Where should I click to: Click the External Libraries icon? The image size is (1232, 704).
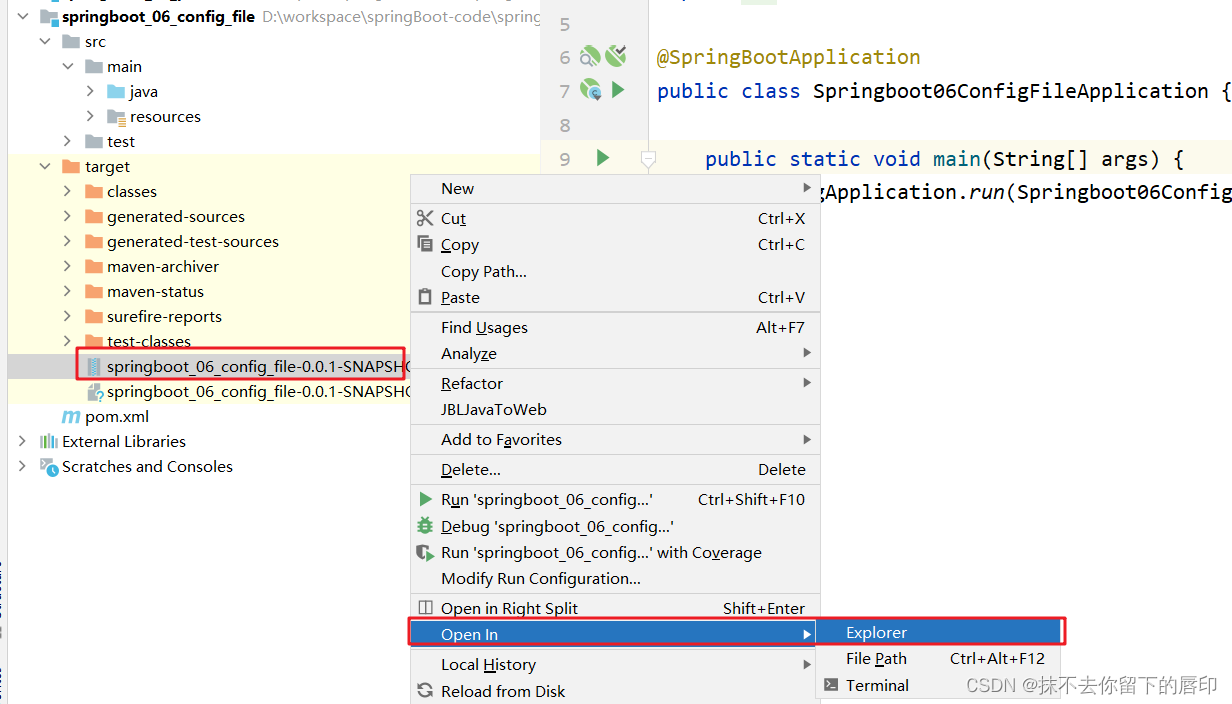[x=49, y=441]
